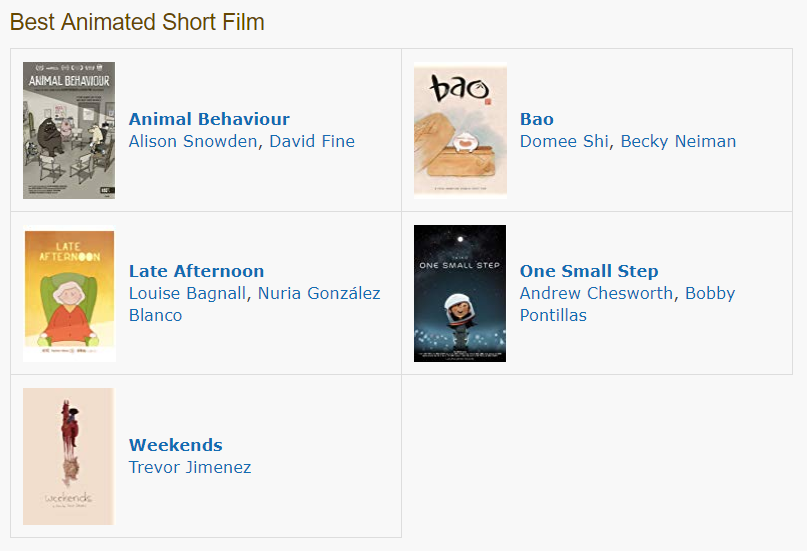Click the Late Afternoon poster thumbnail
807x551 pixels.
pyautogui.click(x=69, y=293)
